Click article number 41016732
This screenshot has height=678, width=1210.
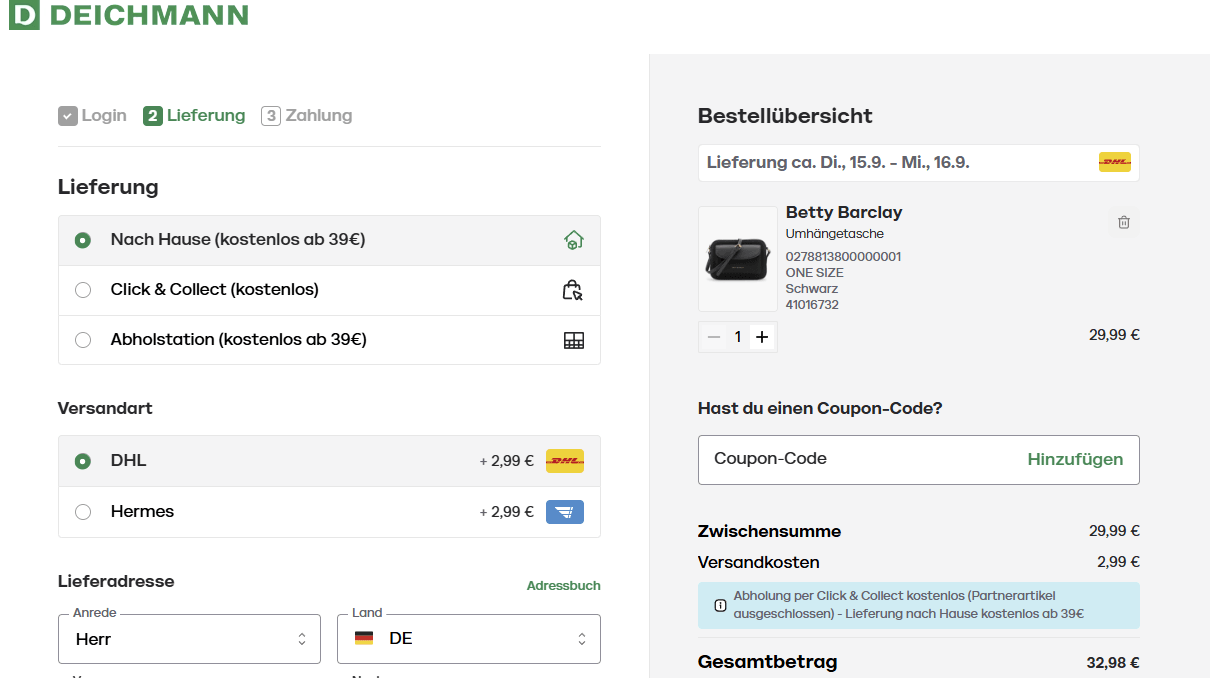pos(812,305)
